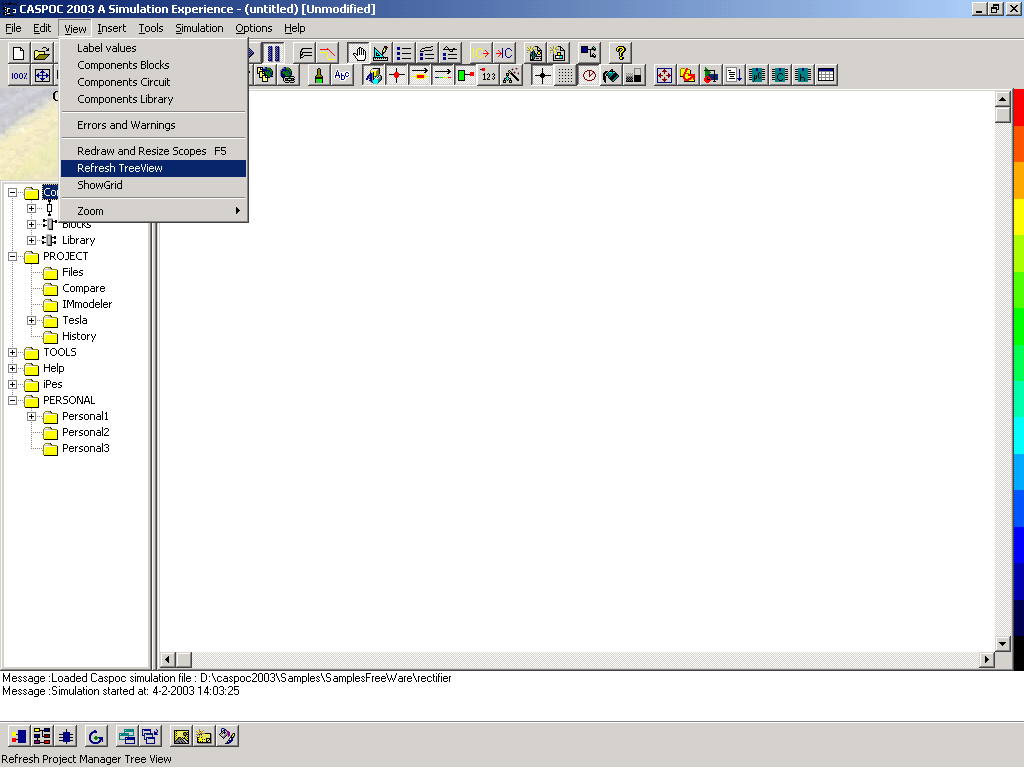This screenshot has height=768, width=1024.
Task: Click Refresh TreeView menu item
Action: [x=153, y=168]
